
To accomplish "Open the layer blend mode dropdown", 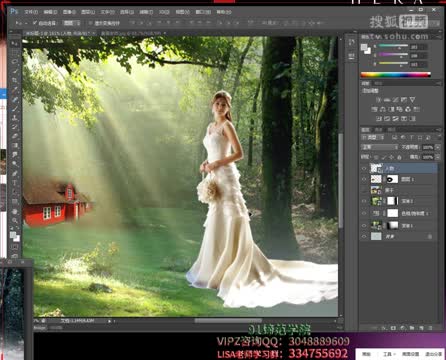I will pyautogui.click(x=380, y=147).
